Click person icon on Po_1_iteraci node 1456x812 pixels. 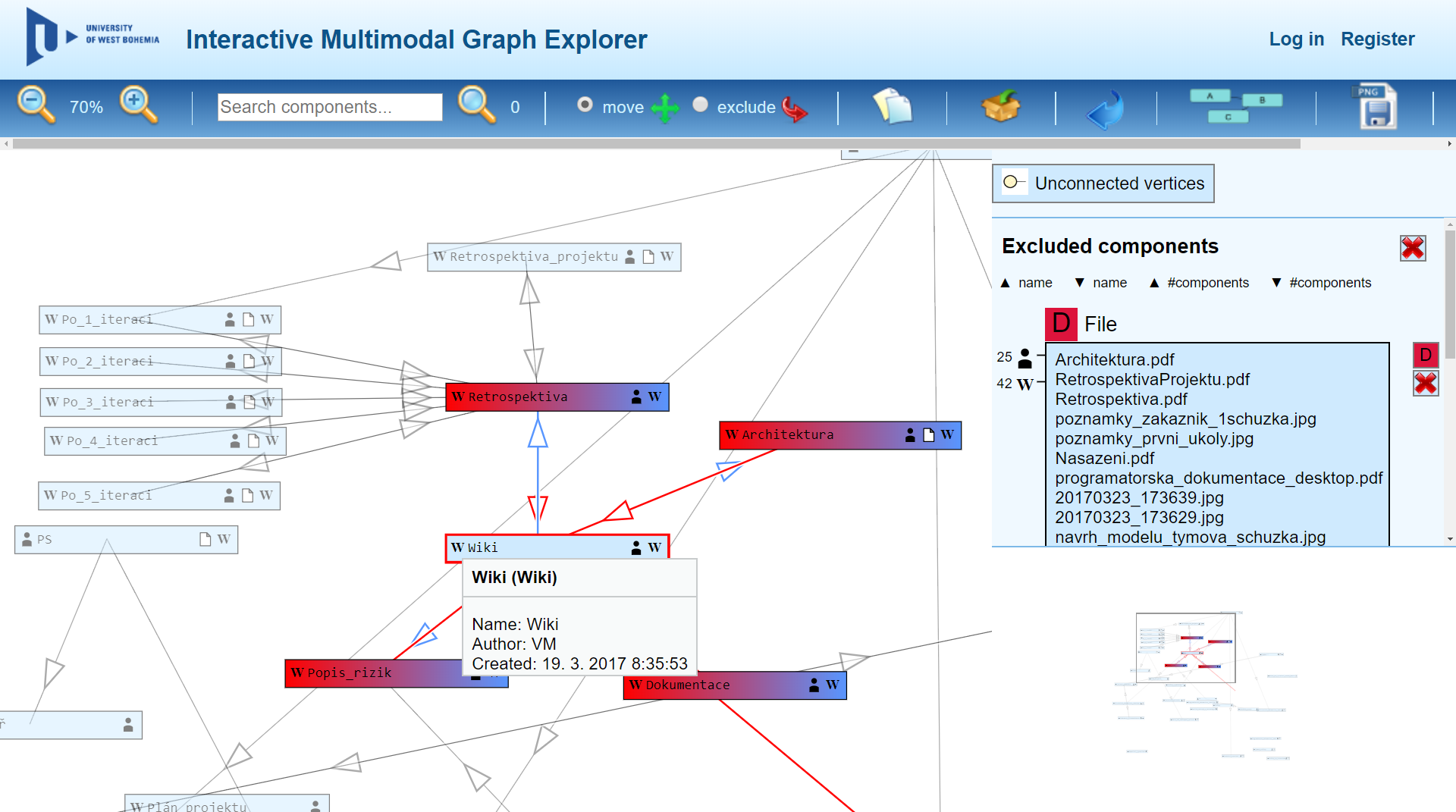[x=230, y=320]
